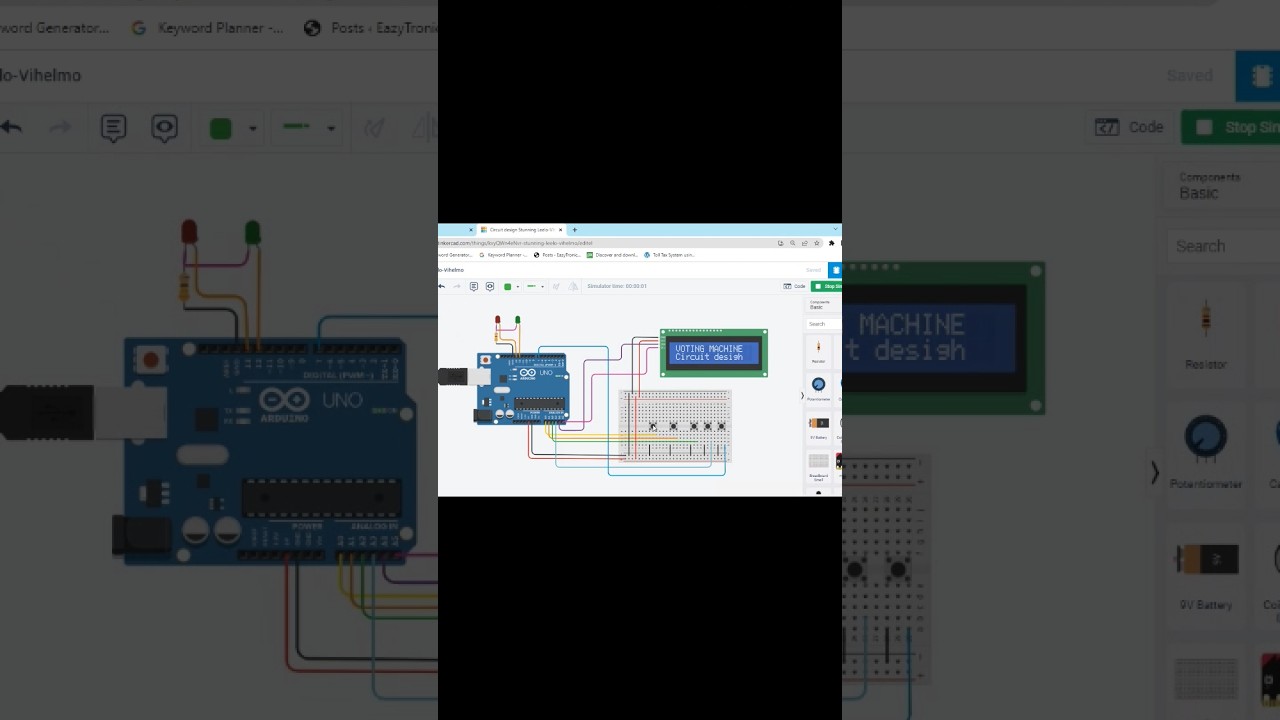Open wire color dropdown arrow in center frame
Image resolution: width=1280 pixels, height=720 pixels.
518,287
